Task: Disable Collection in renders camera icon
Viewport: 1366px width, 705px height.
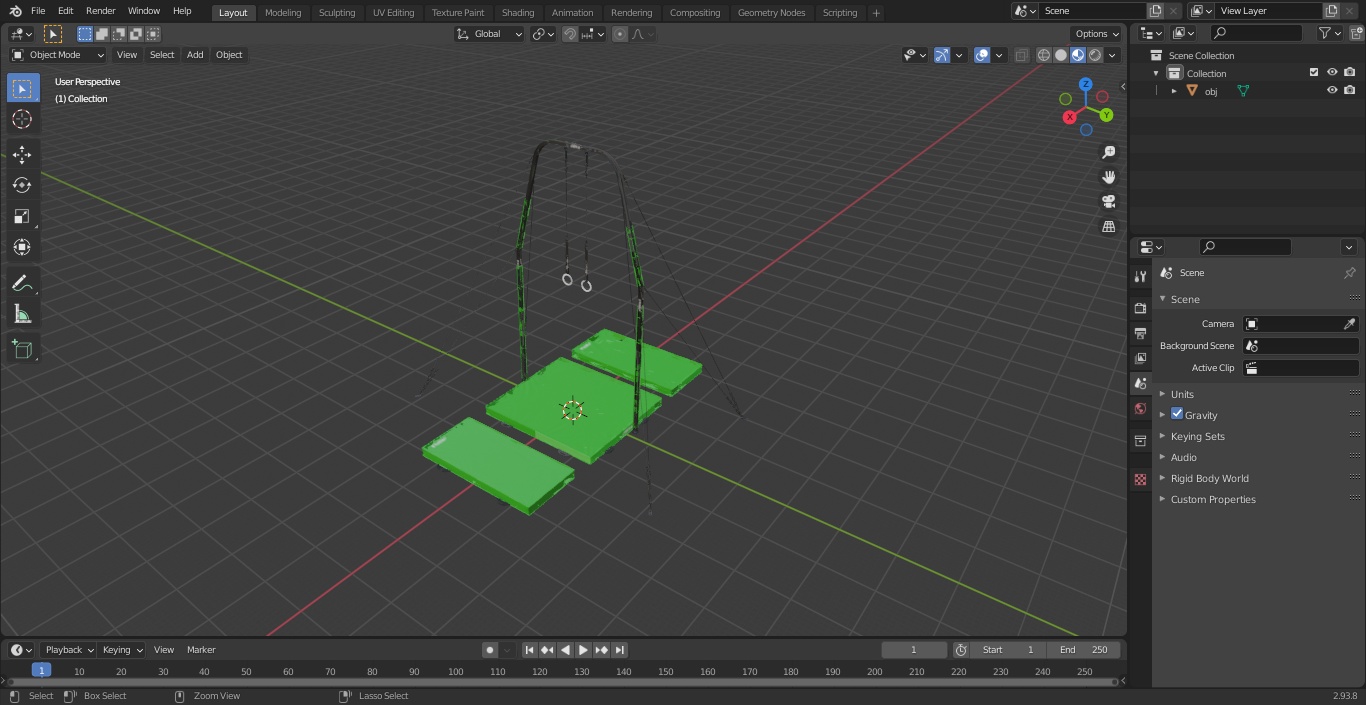Action: click(1350, 73)
